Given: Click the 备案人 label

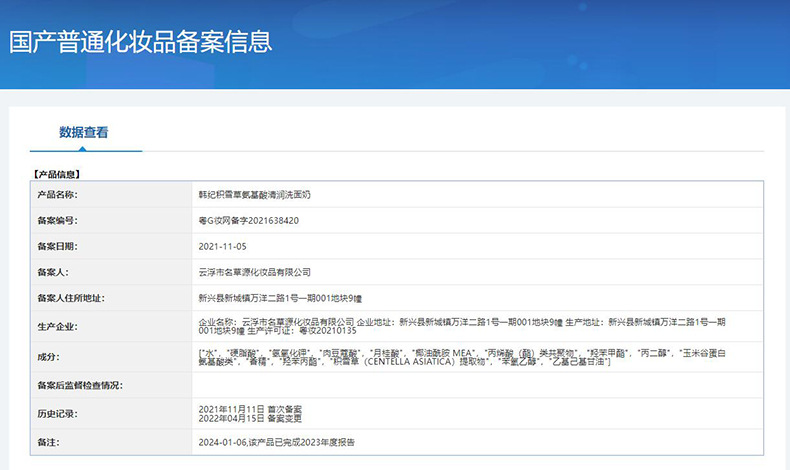Looking at the screenshot, I should pyautogui.click(x=53, y=272).
